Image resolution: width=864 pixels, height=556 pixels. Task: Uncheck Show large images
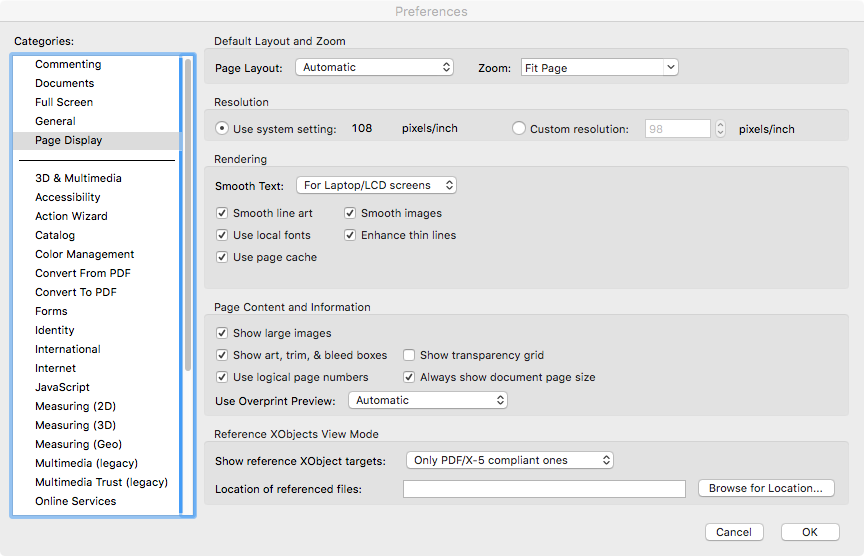point(222,333)
